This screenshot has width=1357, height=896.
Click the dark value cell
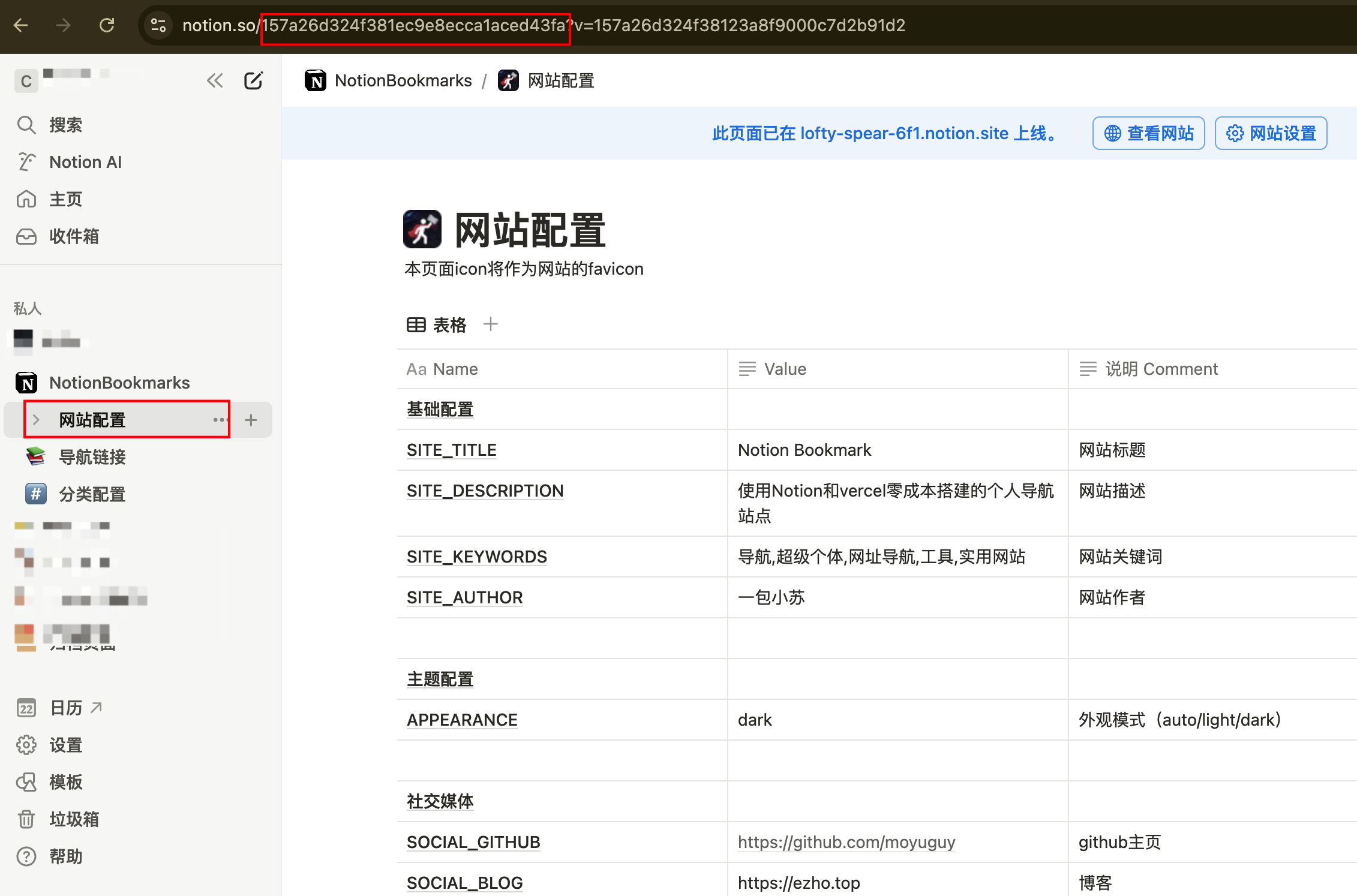pyautogui.click(x=898, y=720)
